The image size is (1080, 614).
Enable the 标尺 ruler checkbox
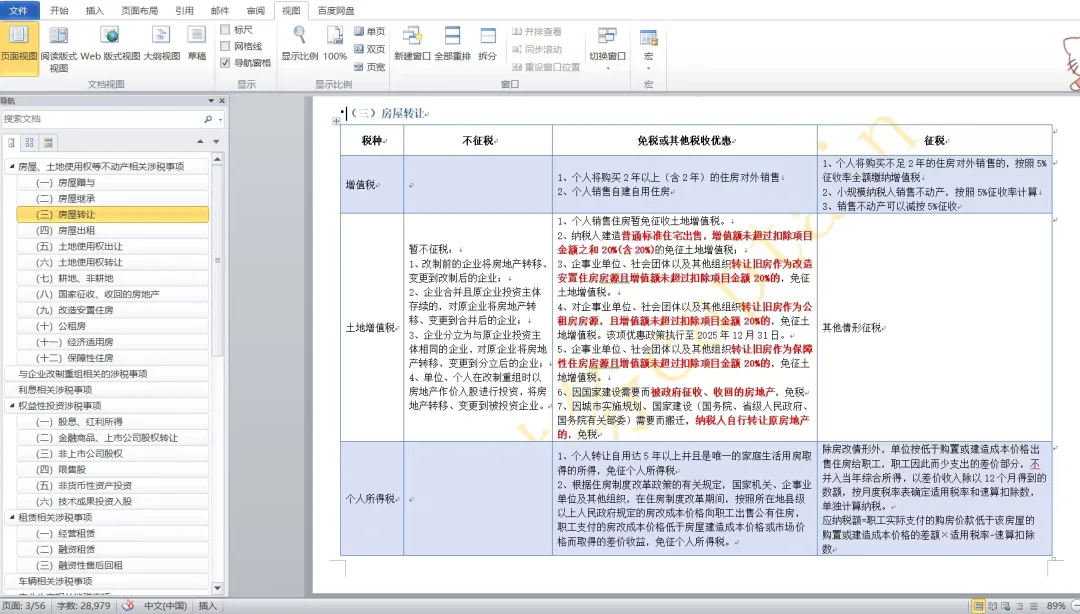tap(225, 30)
